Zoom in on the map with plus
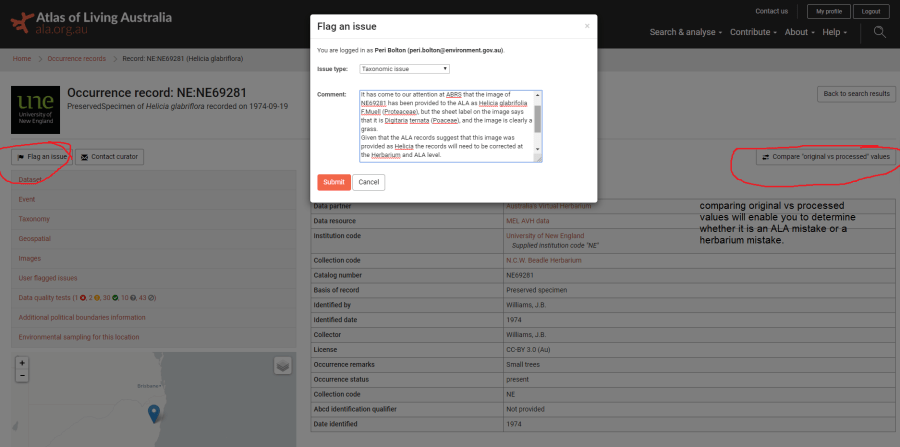The width and height of the screenshot is (900, 447). 23,363
